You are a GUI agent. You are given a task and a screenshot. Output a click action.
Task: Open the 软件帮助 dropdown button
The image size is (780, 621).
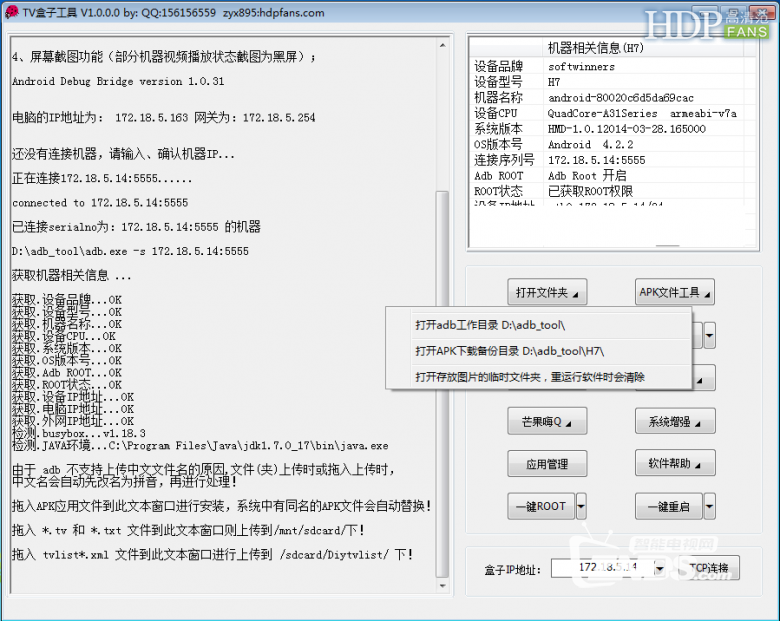point(675,464)
